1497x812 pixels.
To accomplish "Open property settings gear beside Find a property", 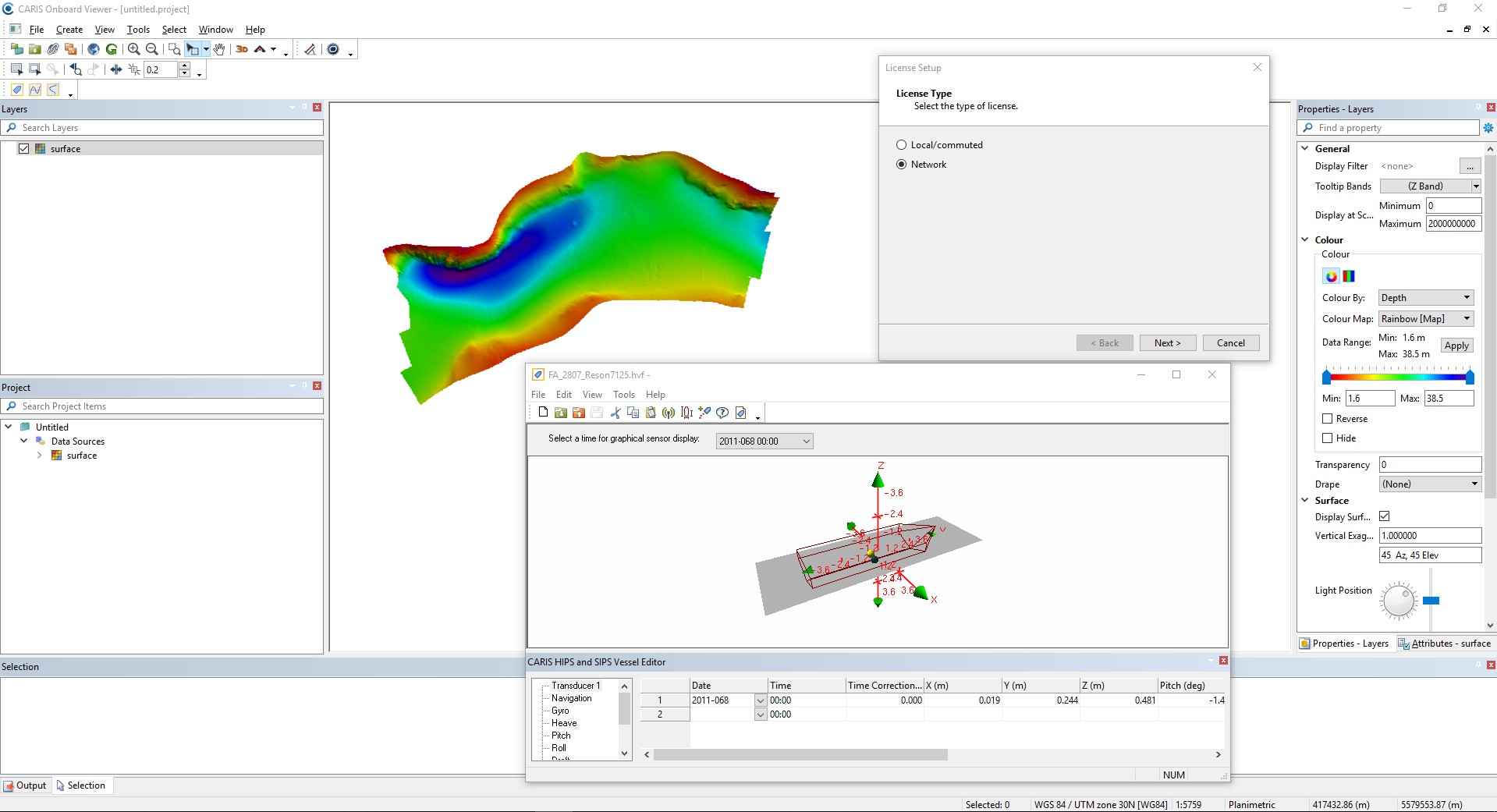I will [x=1488, y=128].
